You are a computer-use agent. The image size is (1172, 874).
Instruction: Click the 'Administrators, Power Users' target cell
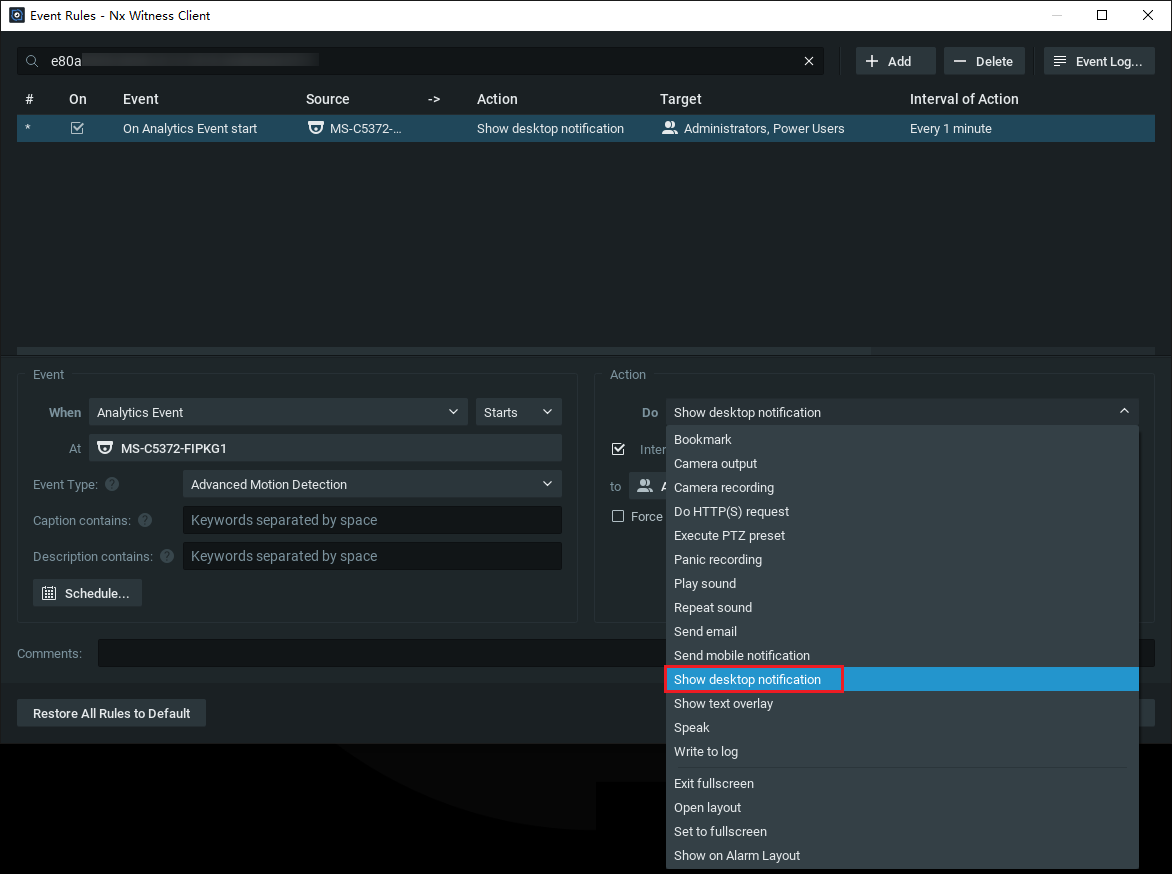[x=764, y=129]
